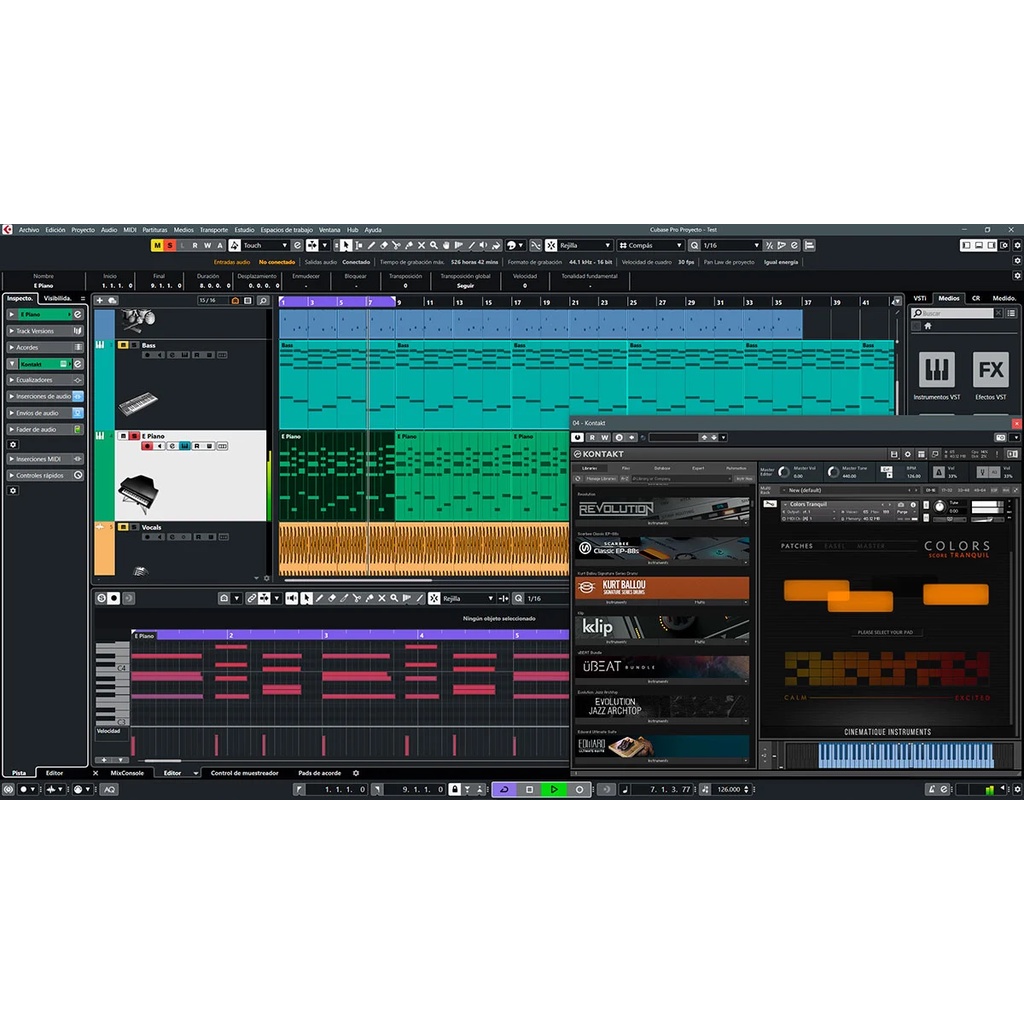The height and width of the screenshot is (1024, 1024).
Task: Open the Transporte menu
Action: click(213, 230)
